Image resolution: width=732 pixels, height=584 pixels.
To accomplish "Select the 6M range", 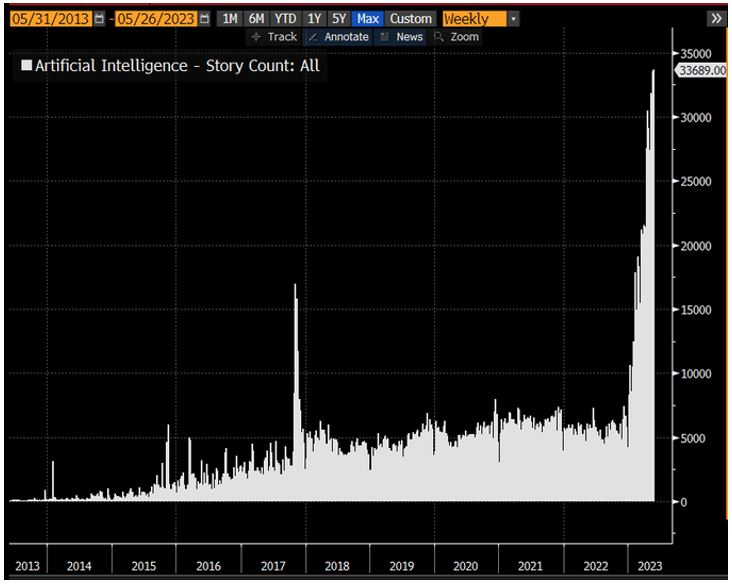I will tap(256, 19).
